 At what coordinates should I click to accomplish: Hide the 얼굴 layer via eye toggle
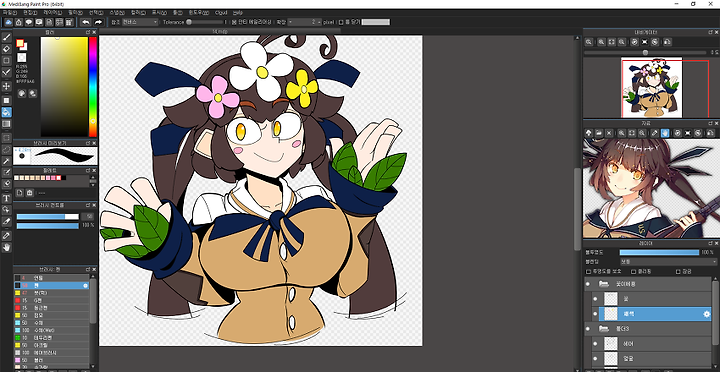(595, 359)
